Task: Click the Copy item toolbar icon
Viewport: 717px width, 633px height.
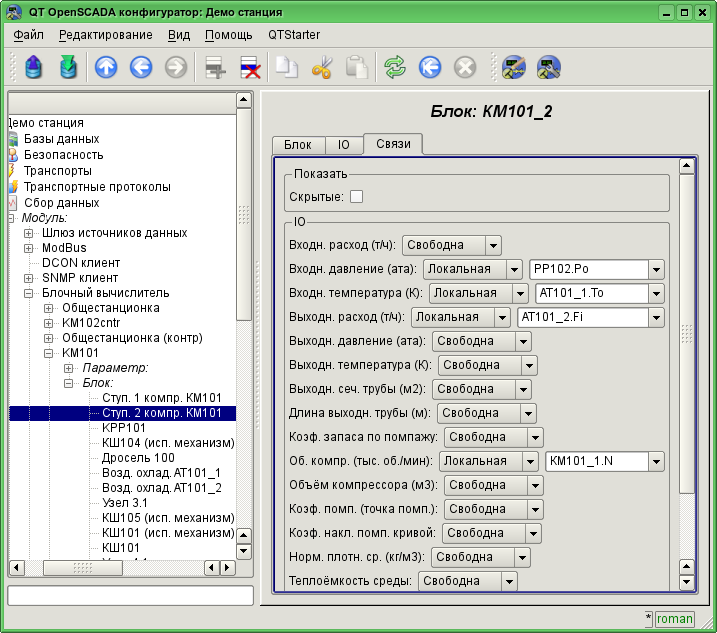Action: [287, 68]
